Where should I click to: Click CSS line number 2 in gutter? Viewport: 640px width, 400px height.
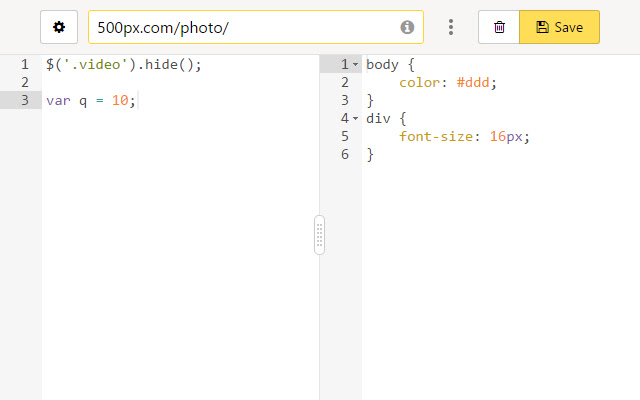coord(344,83)
